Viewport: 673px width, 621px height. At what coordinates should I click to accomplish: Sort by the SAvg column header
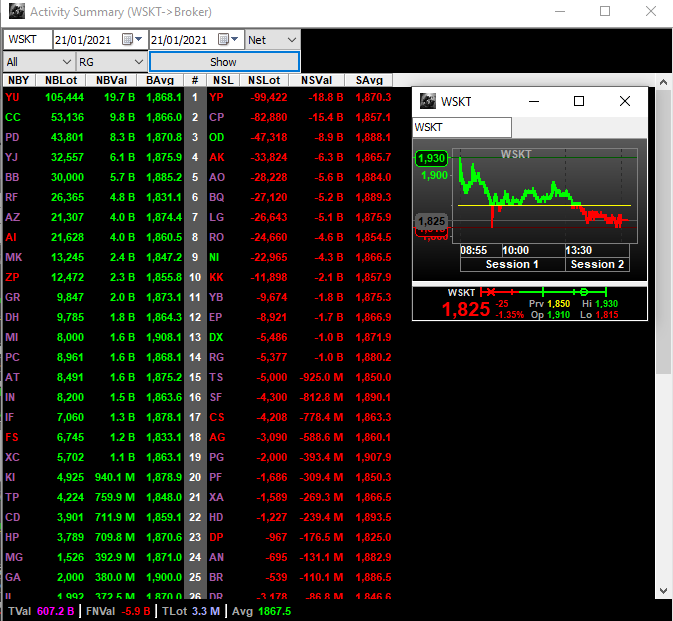click(x=369, y=80)
